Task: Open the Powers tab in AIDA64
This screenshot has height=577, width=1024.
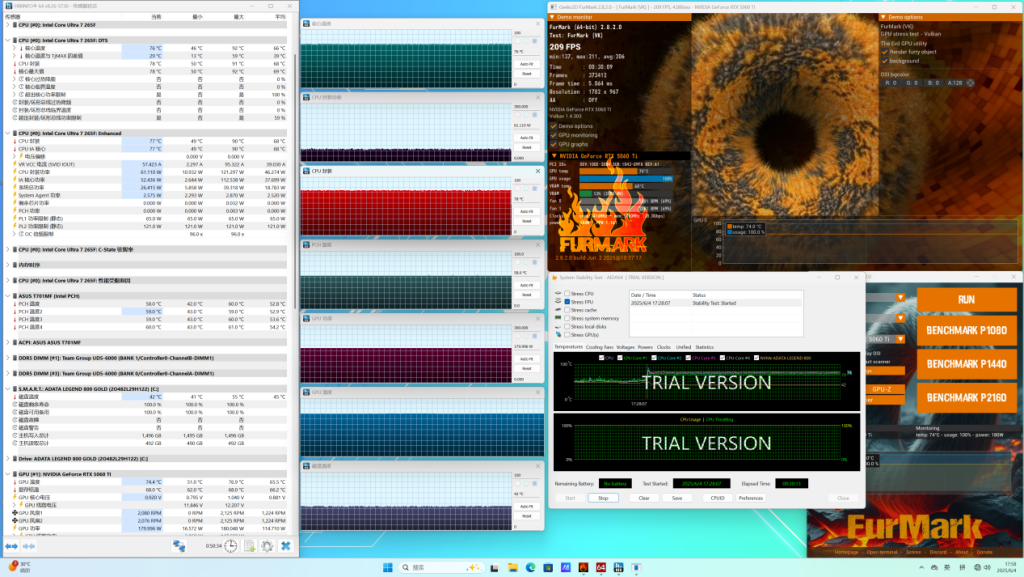Action: (645, 347)
